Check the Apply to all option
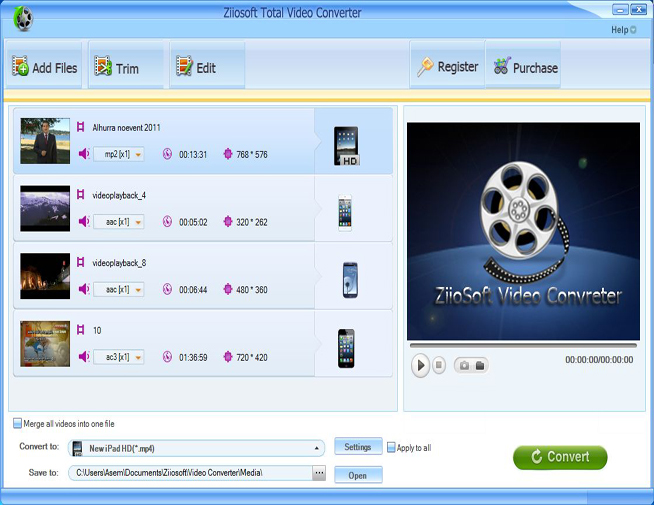 click(x=391, y=447)
